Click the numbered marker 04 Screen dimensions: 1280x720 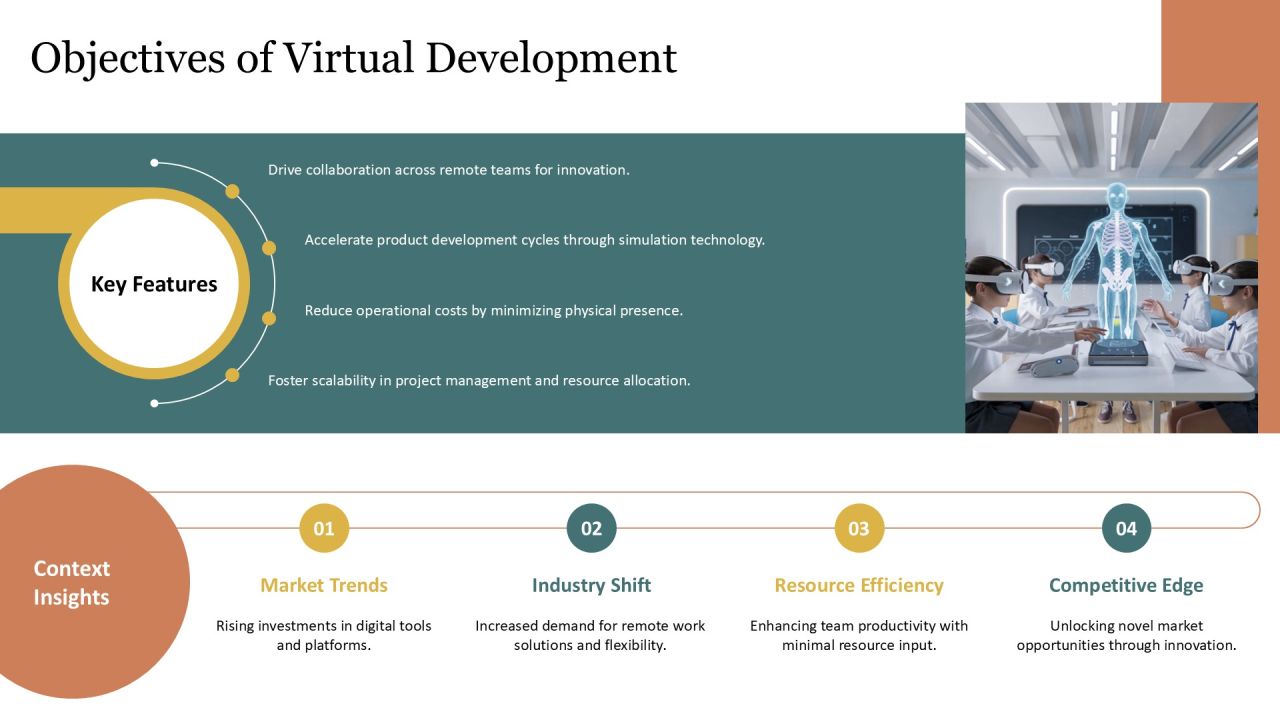pyautogui.click(x=1127, y=528)
